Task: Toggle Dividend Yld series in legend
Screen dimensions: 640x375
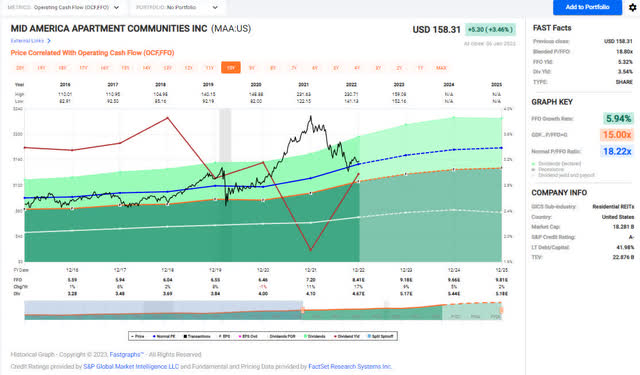Action: [x=348, y=336]
